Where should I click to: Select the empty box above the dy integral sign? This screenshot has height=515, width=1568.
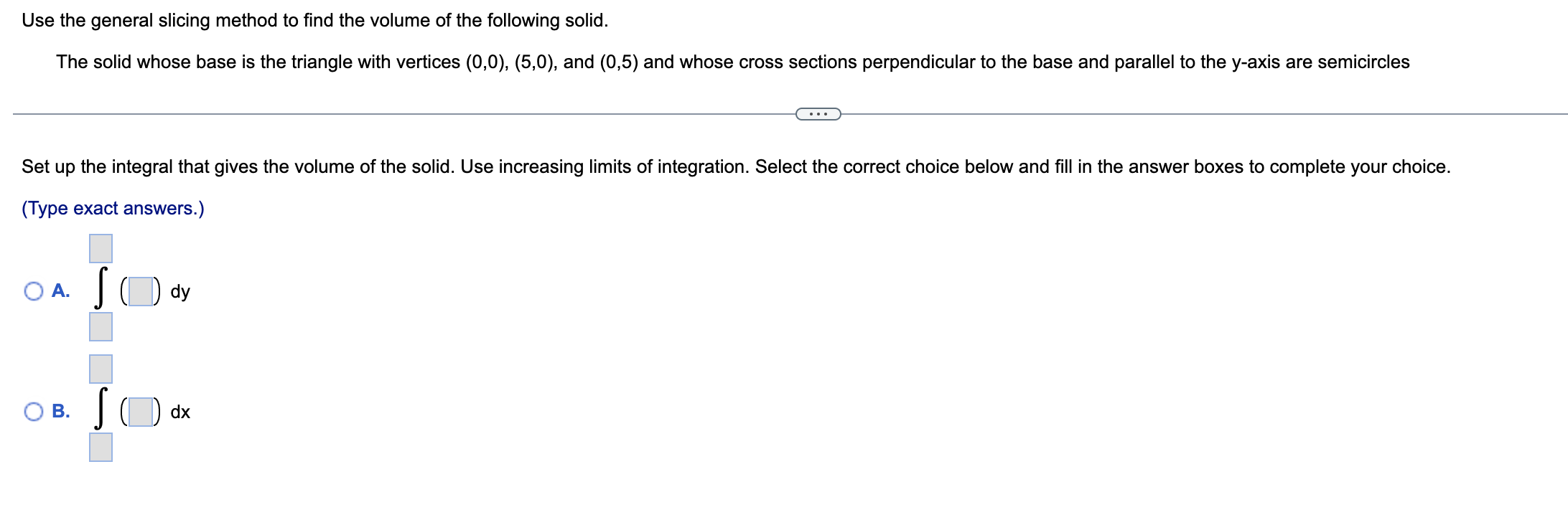coord(99,249)
